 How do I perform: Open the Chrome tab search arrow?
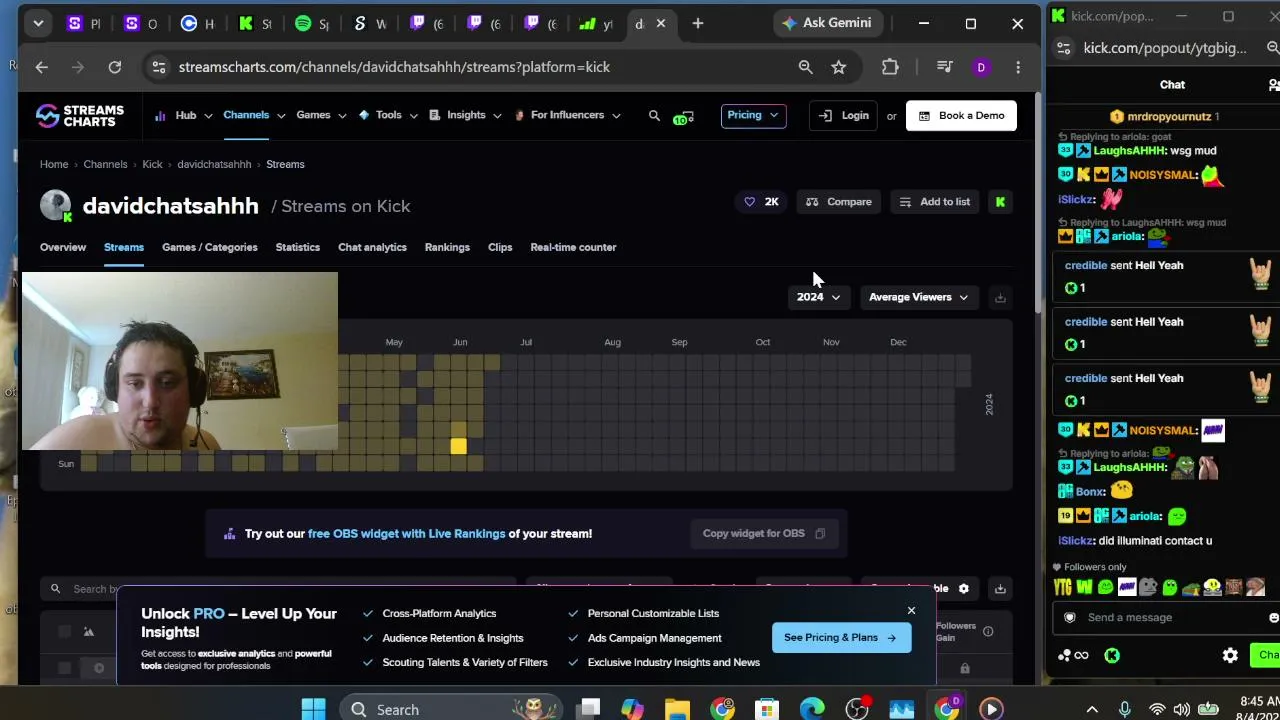(38, 23)
